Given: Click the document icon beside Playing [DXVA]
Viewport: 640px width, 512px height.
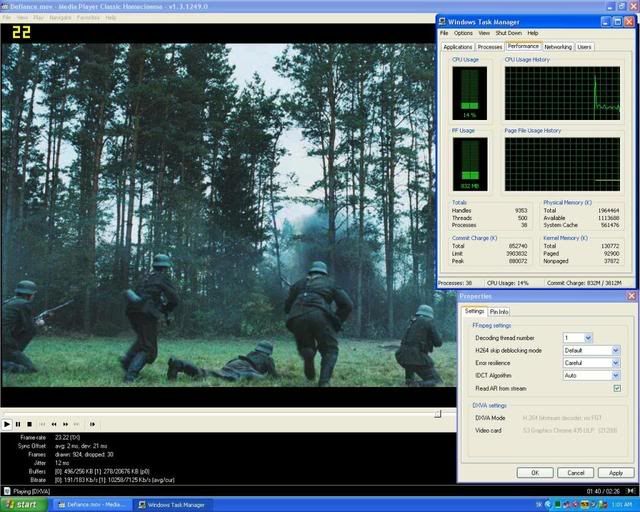Looking at the screenshot, I should (7, 491).
